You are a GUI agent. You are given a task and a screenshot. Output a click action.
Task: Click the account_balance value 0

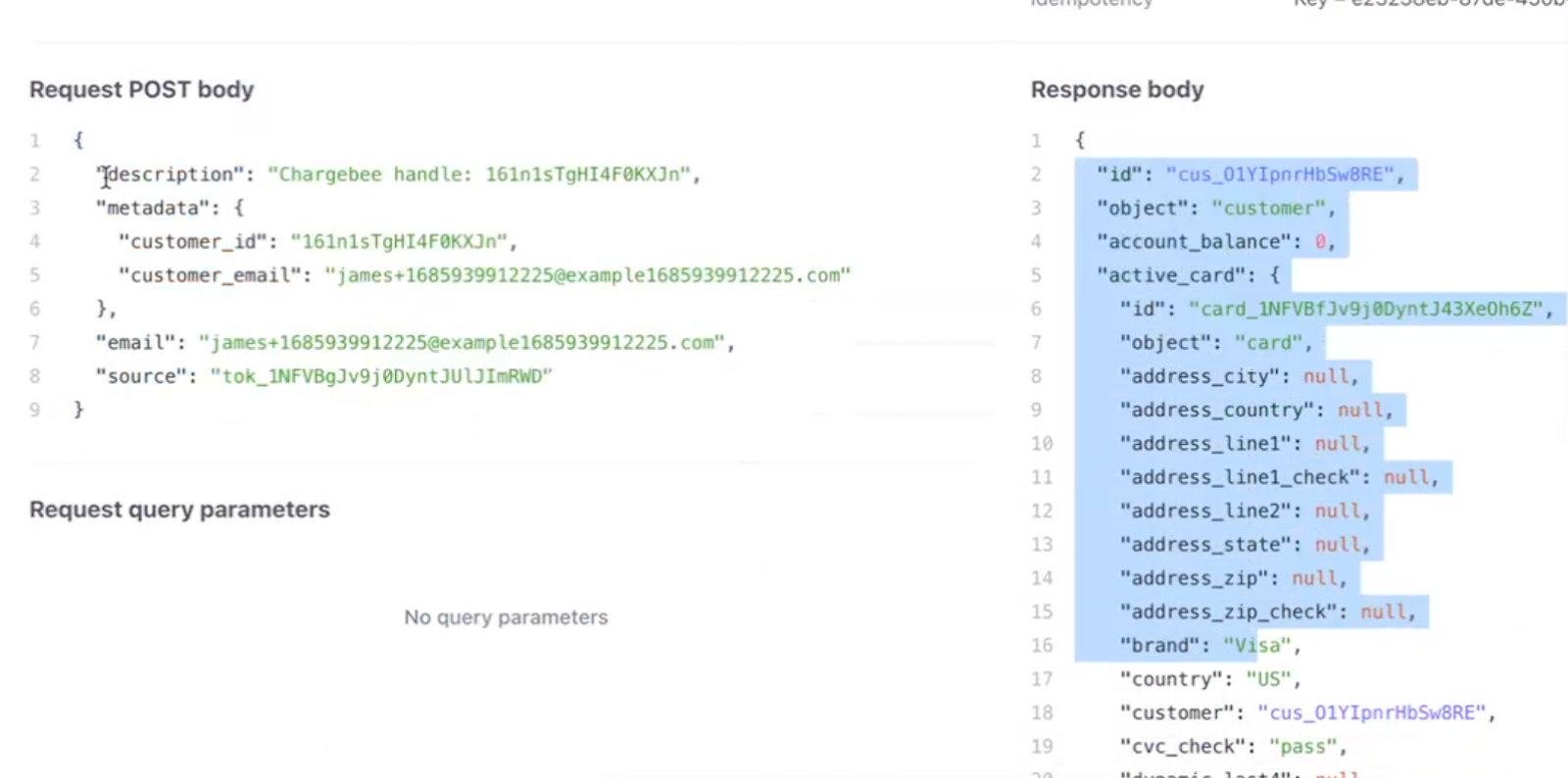pyautogui.click(x=1320, y=242)
